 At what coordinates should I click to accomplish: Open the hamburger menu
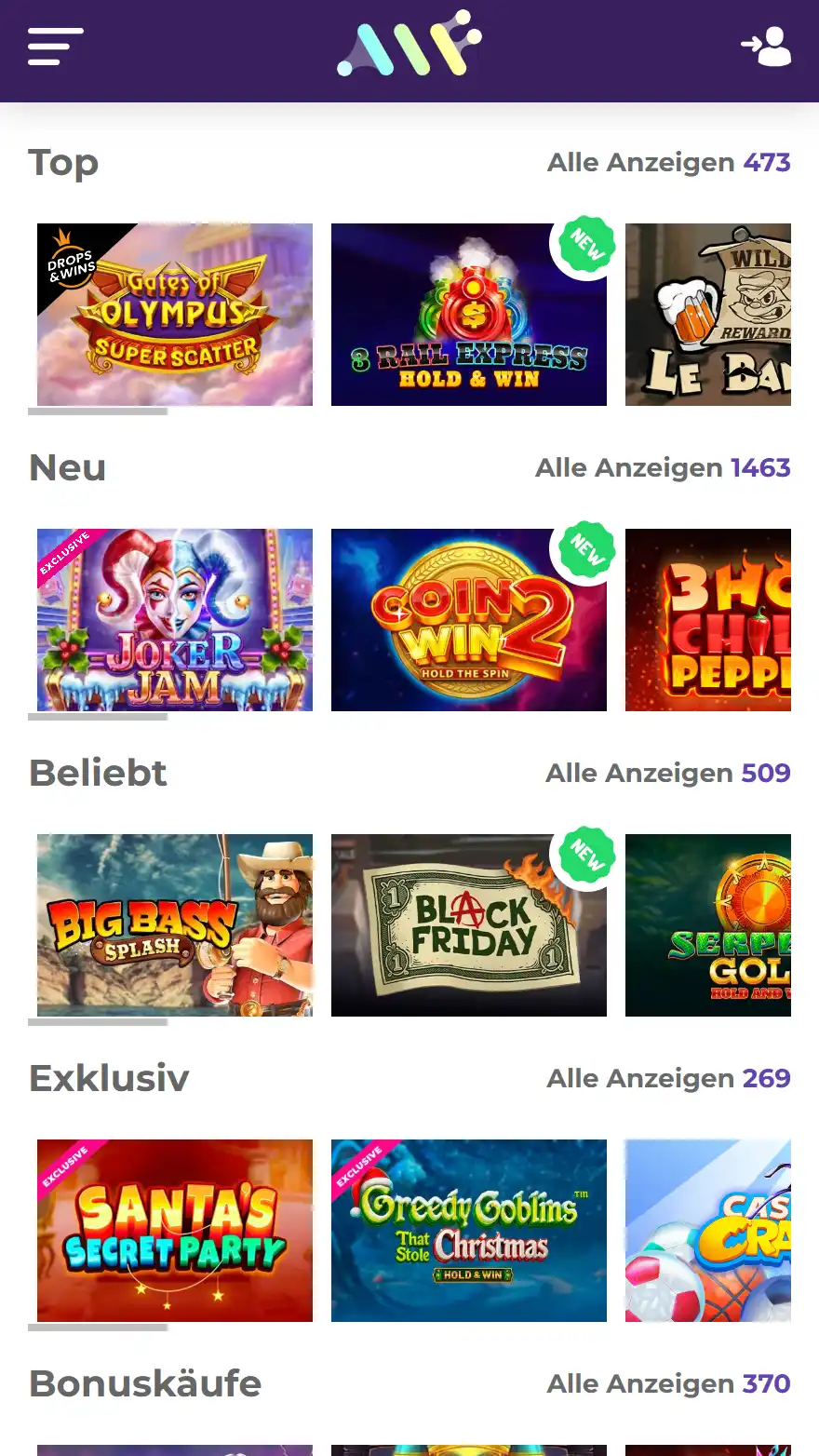tap(56, 47)
